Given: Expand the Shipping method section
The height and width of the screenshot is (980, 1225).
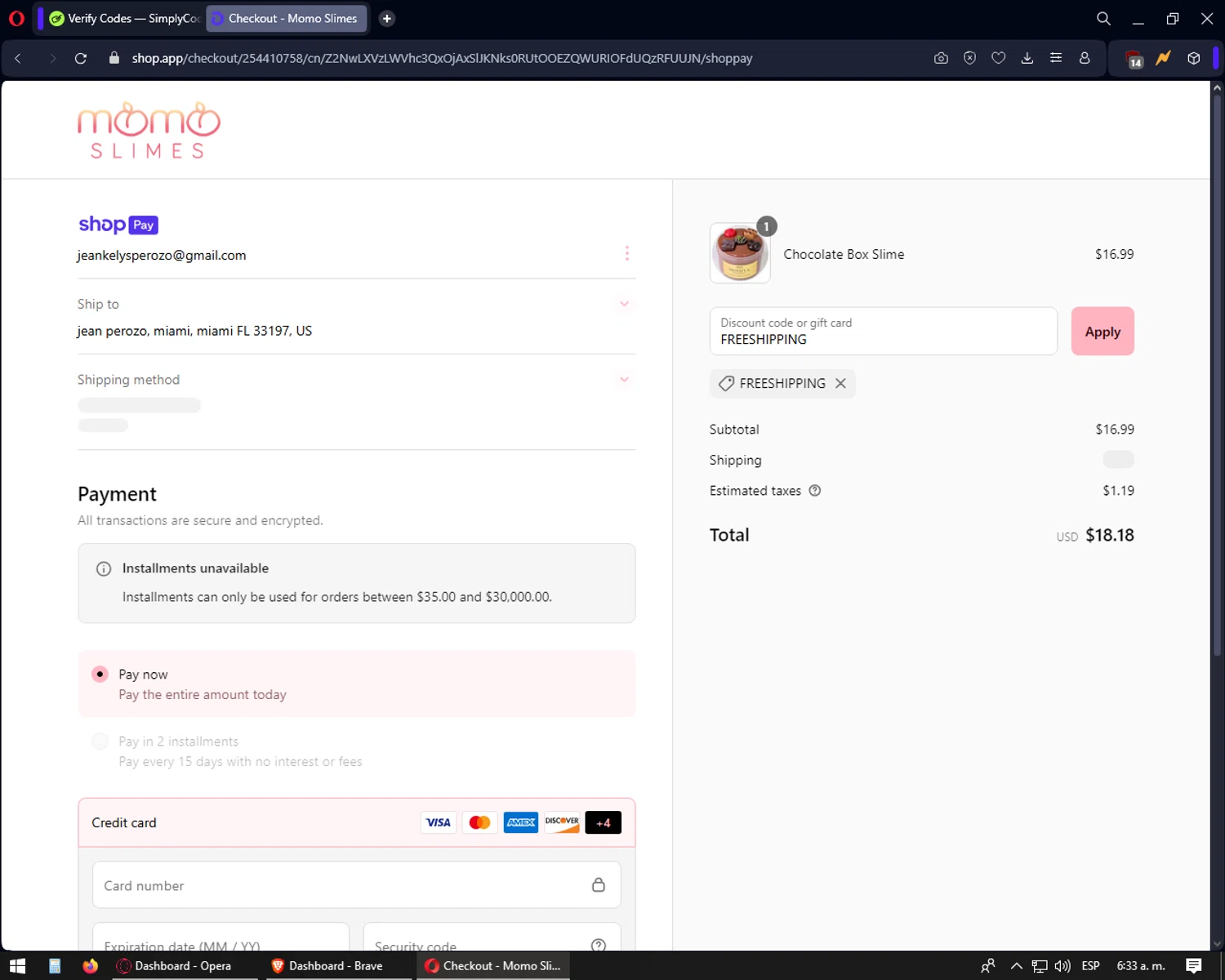Looking at the screenshot, I should coord(624,380).
